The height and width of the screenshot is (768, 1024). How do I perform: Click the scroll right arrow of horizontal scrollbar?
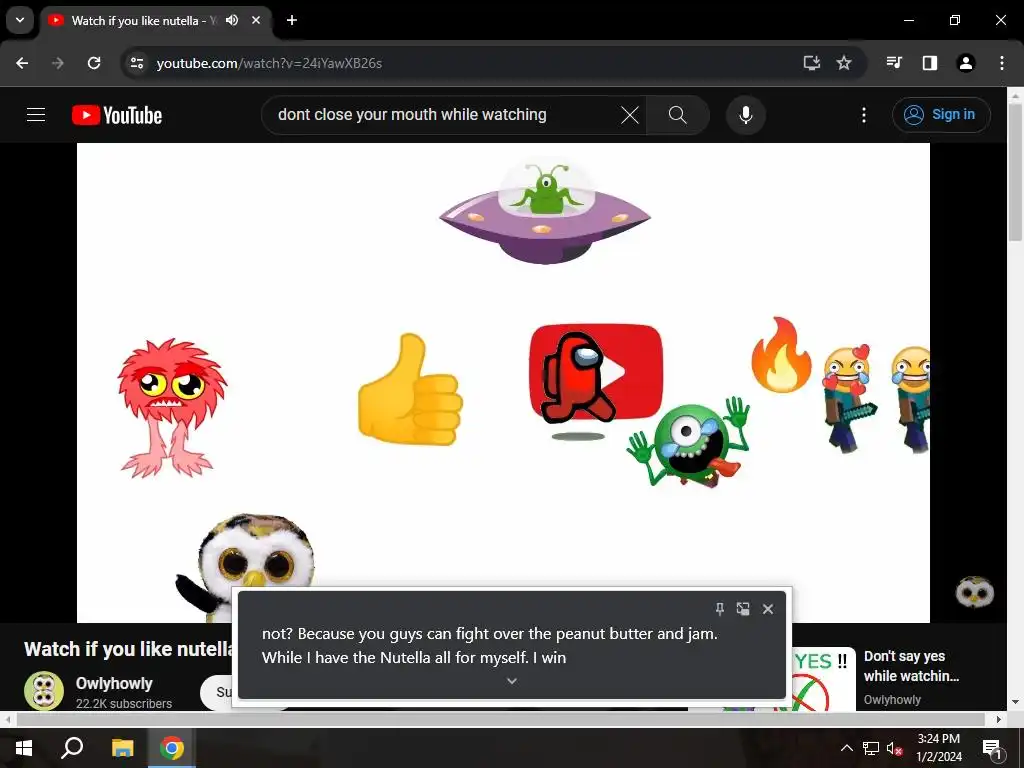point(999,719)
